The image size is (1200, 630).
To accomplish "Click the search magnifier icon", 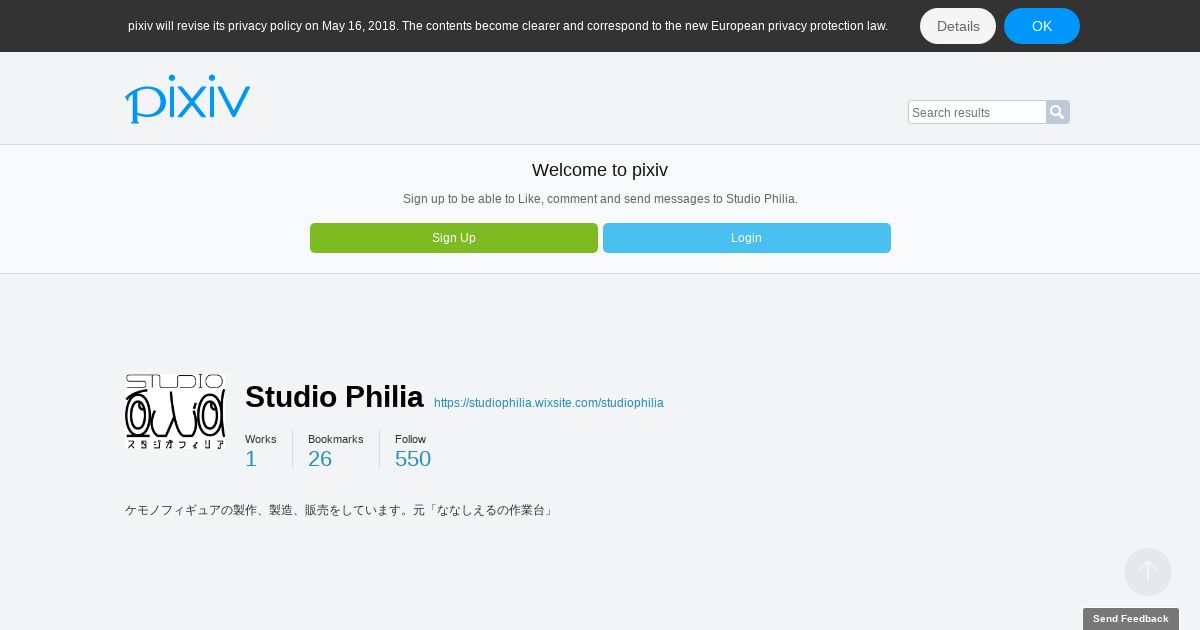I will 1058,112.
